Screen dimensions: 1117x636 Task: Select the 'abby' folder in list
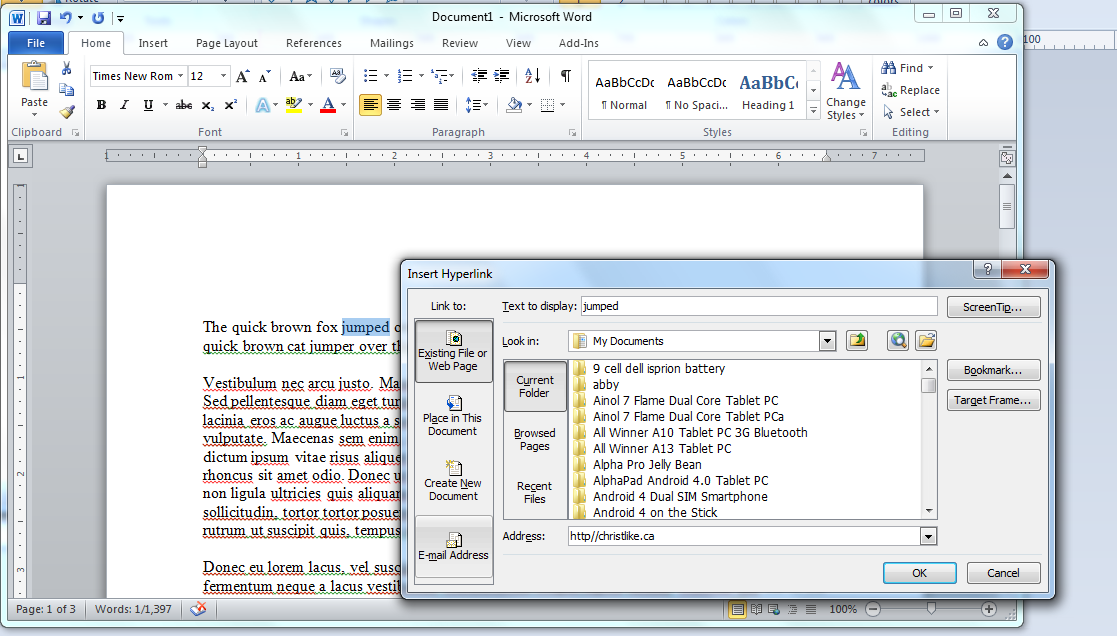(606, 385)
